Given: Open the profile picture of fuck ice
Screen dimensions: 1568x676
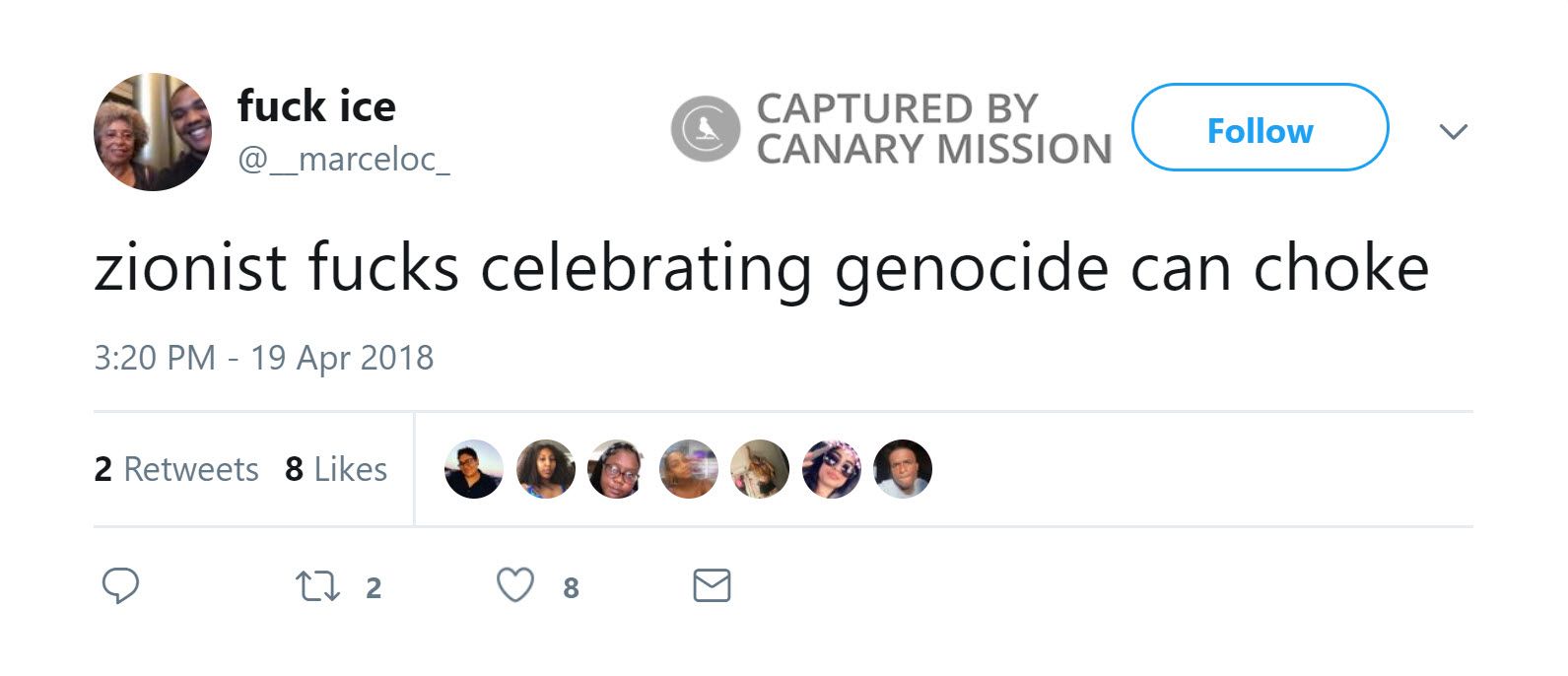Looking at the screenshot, I should (x=153, y=129).
